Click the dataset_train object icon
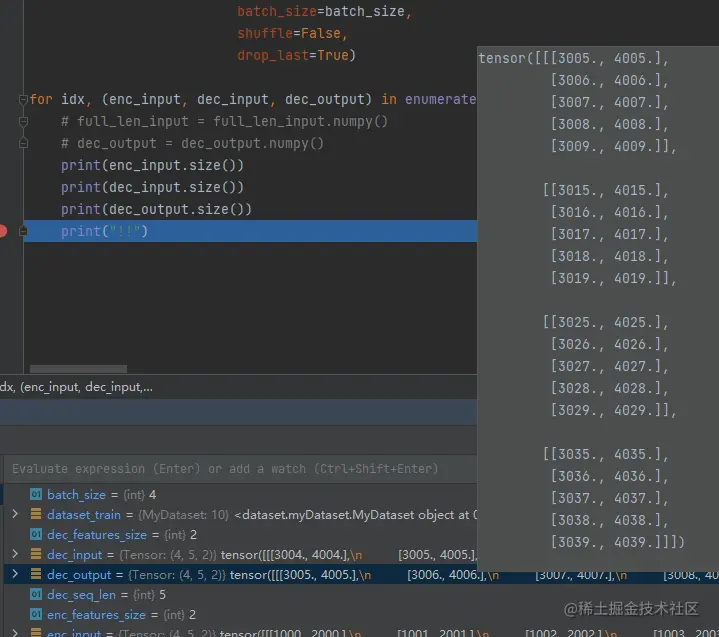Viewport: 719px width, 637px height. tap(36, 514)
